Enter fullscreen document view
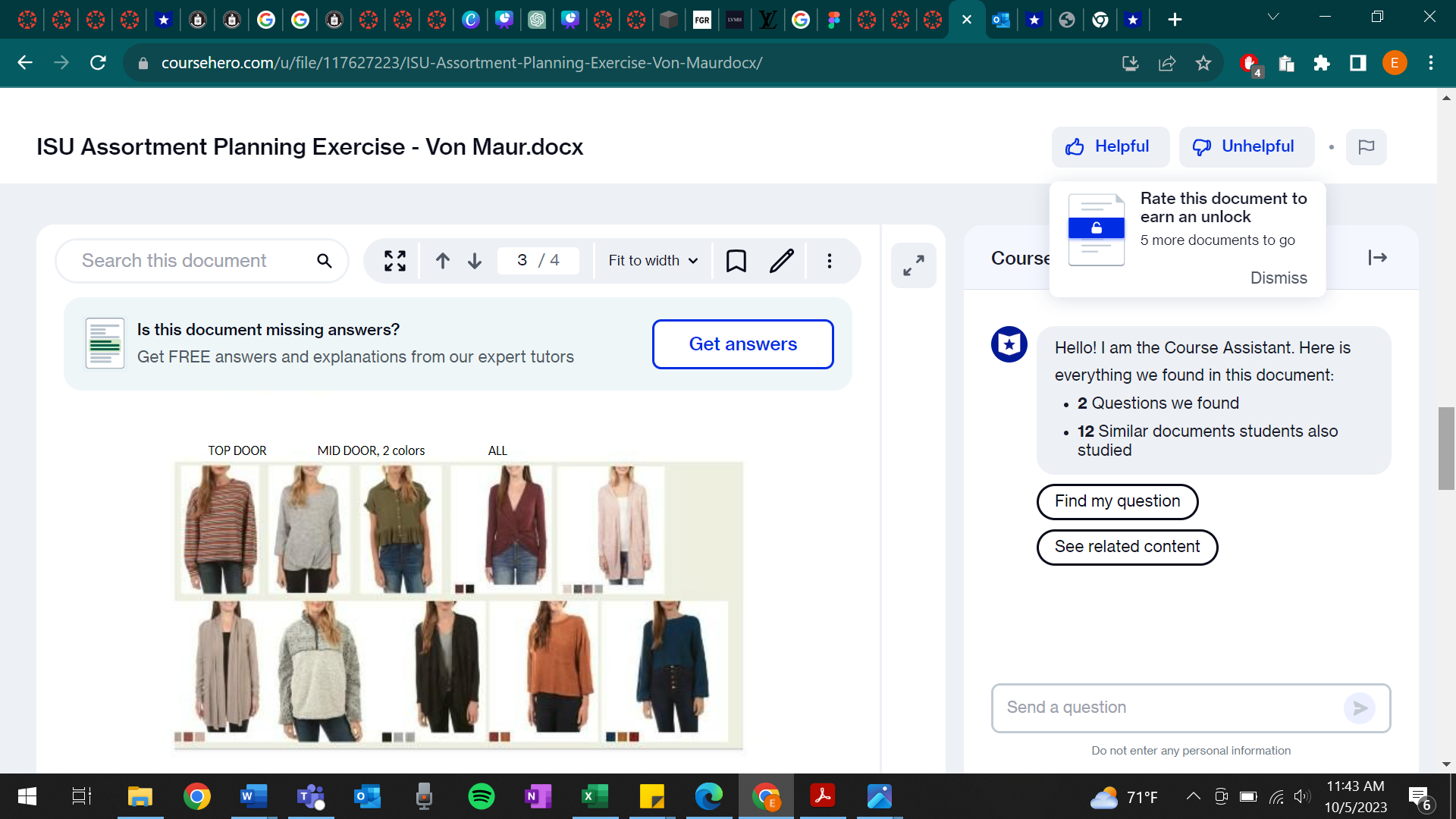The image size is (1456, 819). pos(395,261)
